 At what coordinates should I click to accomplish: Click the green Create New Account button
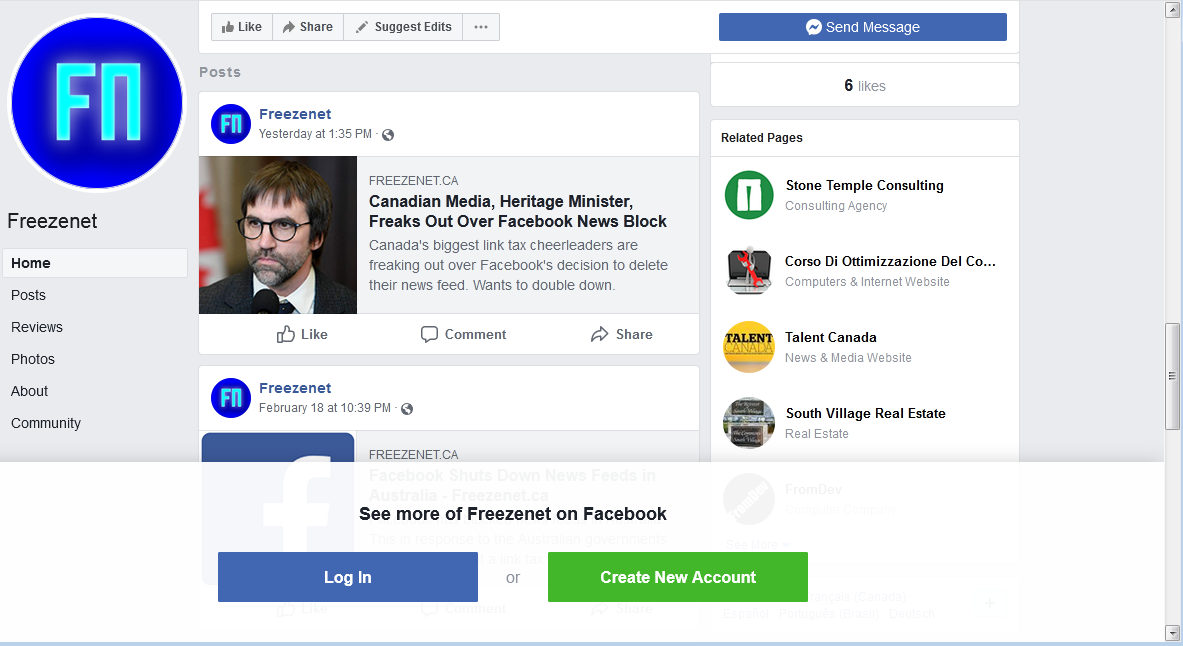click(x=678, y=577)
